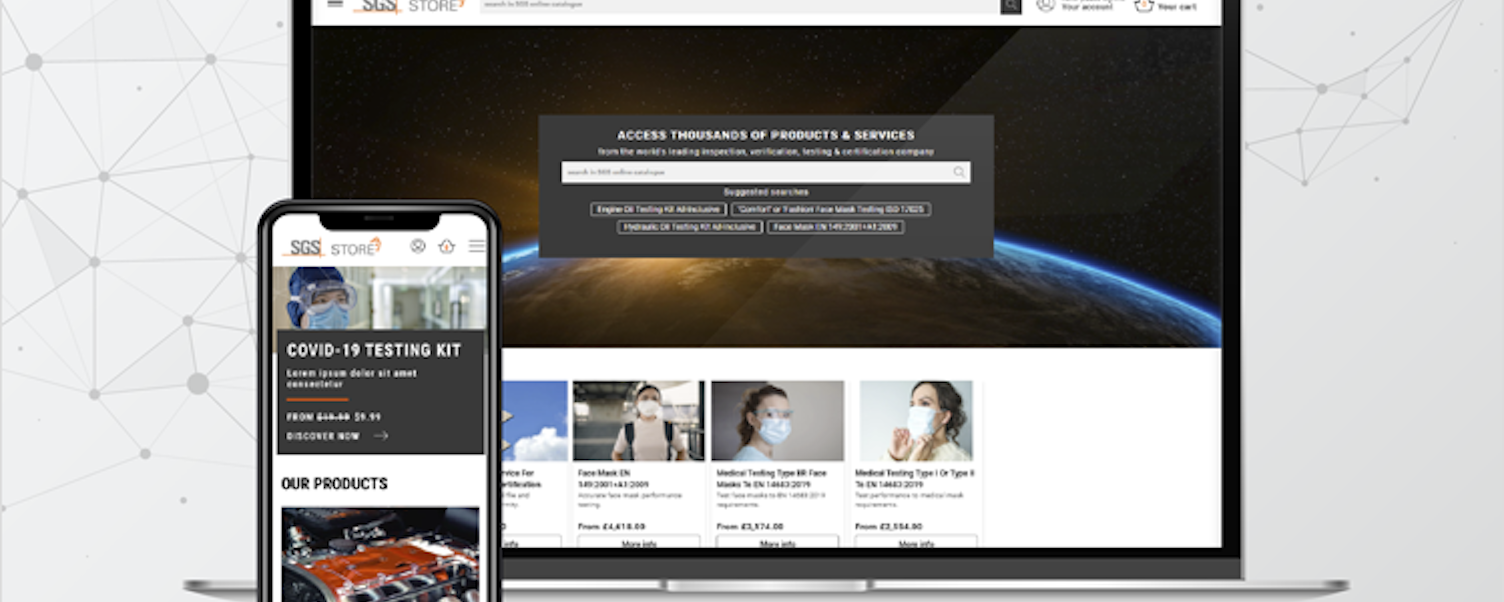Click the engine product thumbnail under Our Products
The height and width of the screenshot is (602, 1504).
(x=380, y=555)
